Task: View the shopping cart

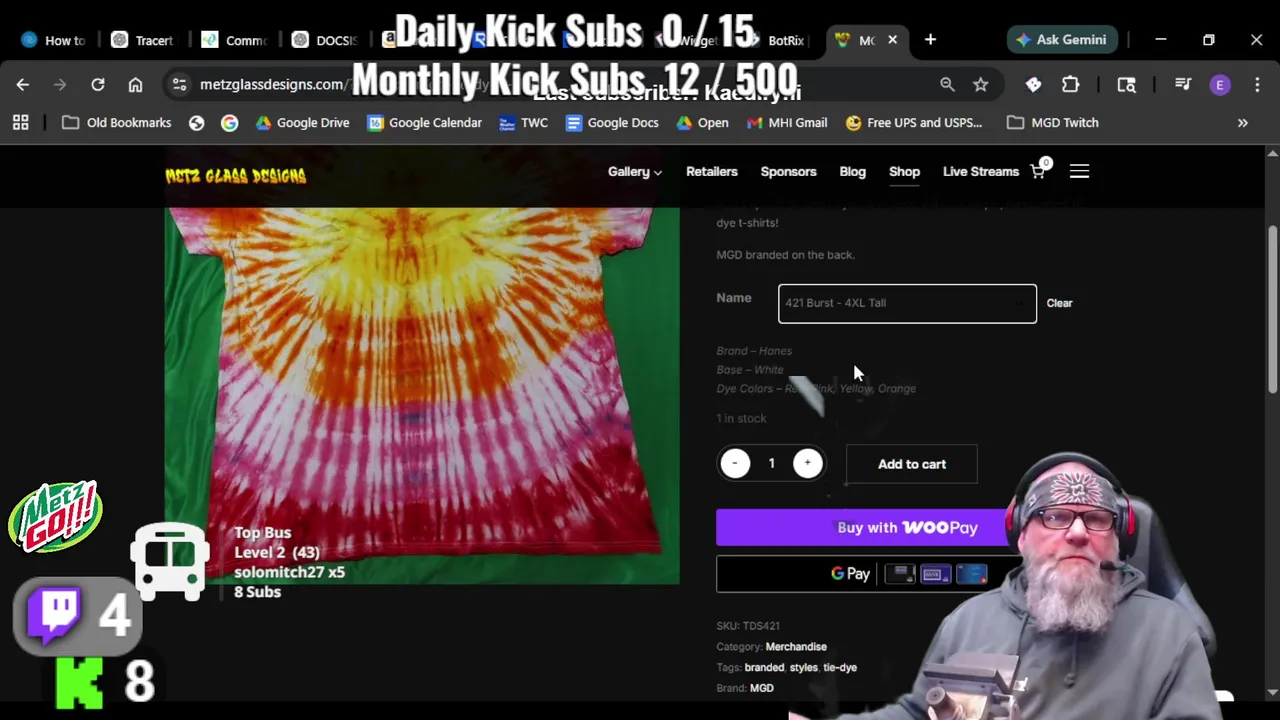Action: click(x=1038, y=171)
